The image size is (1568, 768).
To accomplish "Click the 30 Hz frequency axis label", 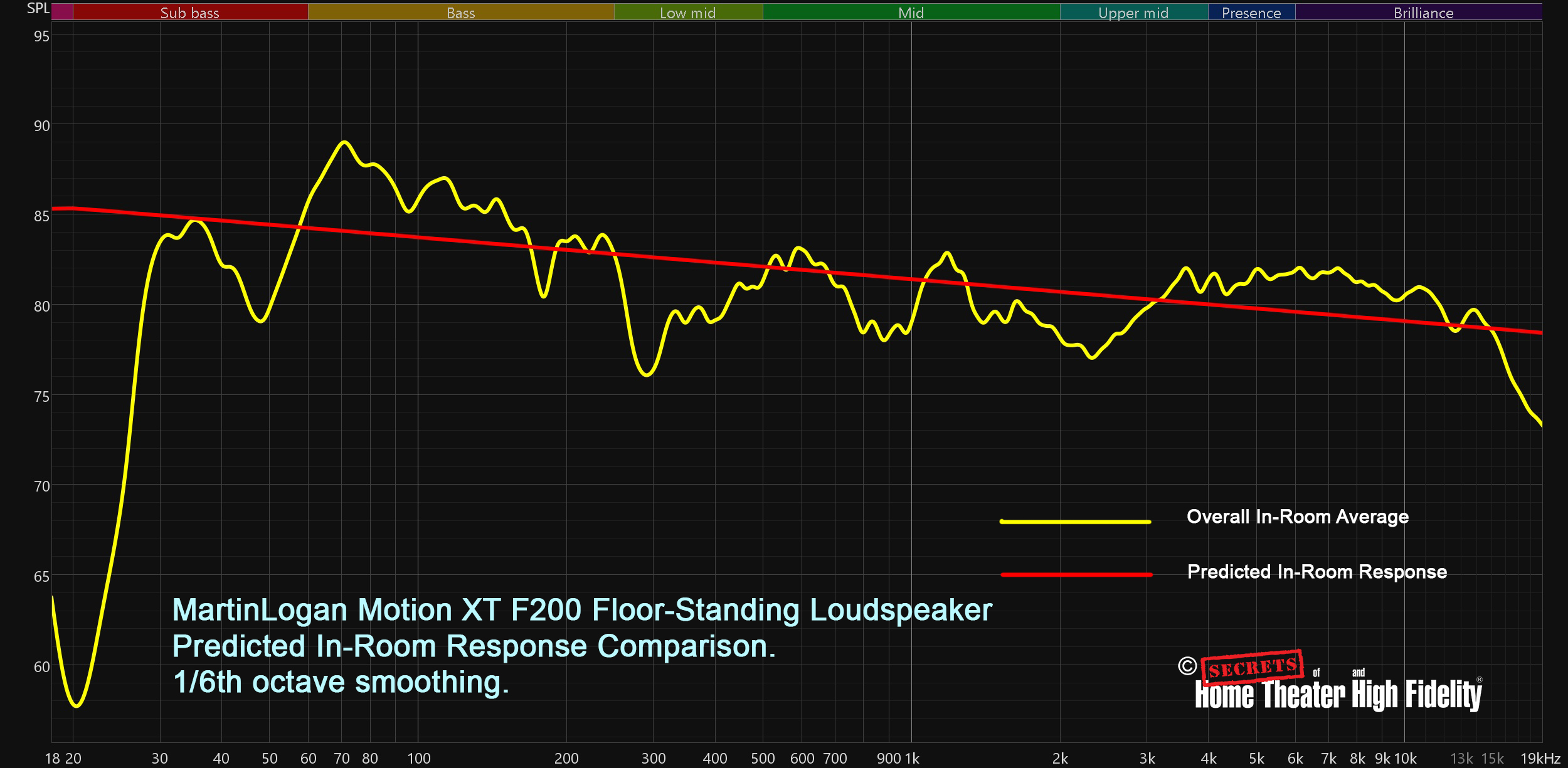I will 160,759.
